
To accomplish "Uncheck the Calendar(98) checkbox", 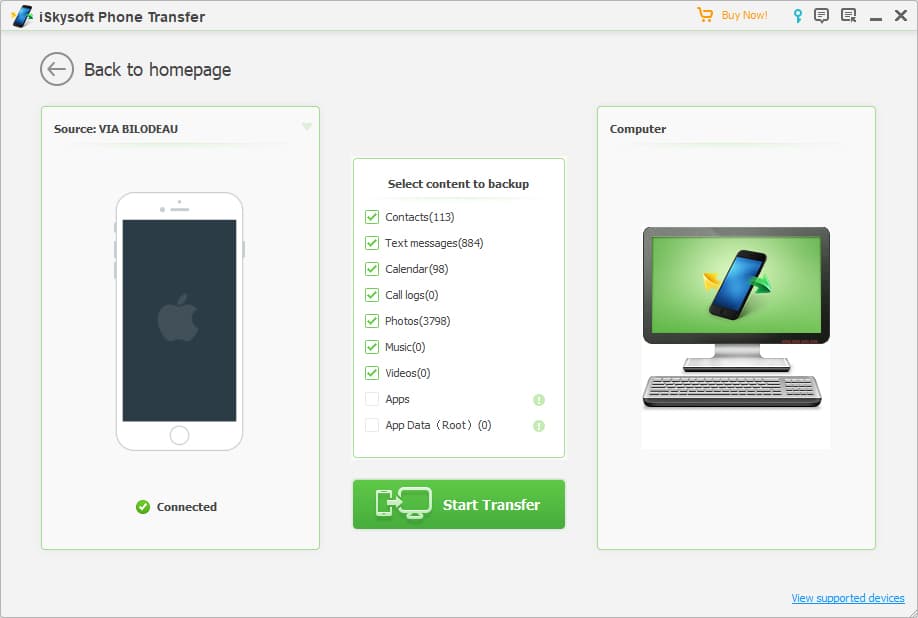I will pyautogui.click(x=372, y=269).
